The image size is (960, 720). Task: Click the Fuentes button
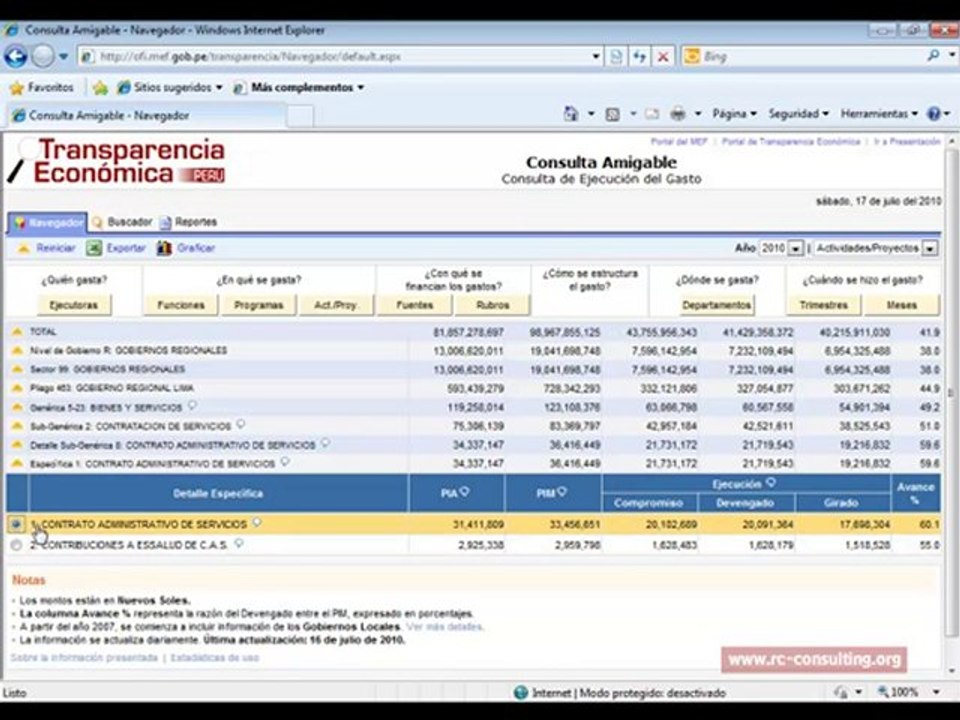pos(414,305)
